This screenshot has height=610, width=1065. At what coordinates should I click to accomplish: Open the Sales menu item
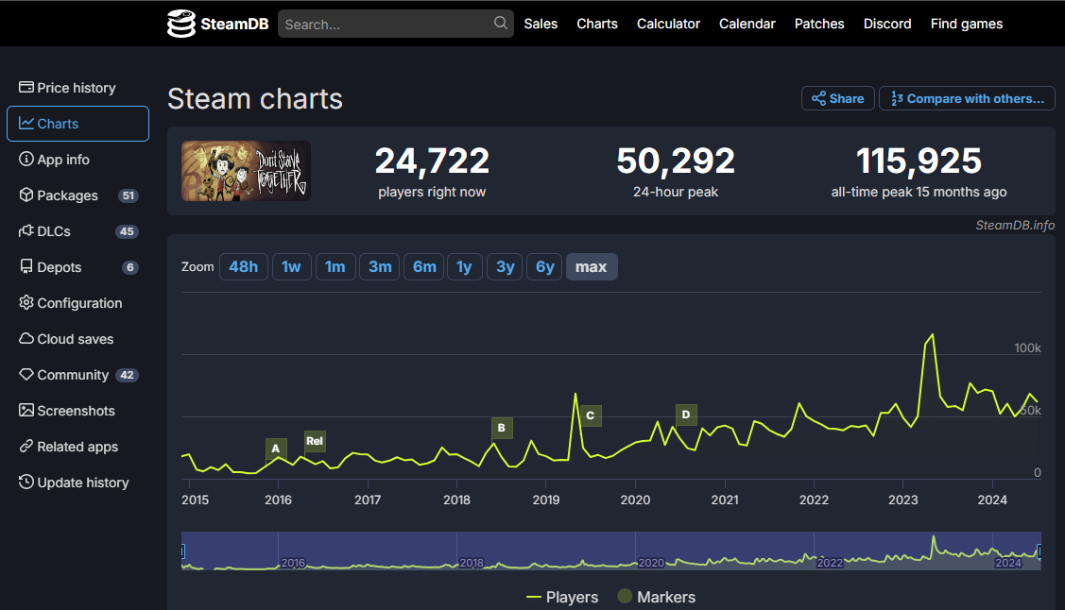[x=541, y=24]
